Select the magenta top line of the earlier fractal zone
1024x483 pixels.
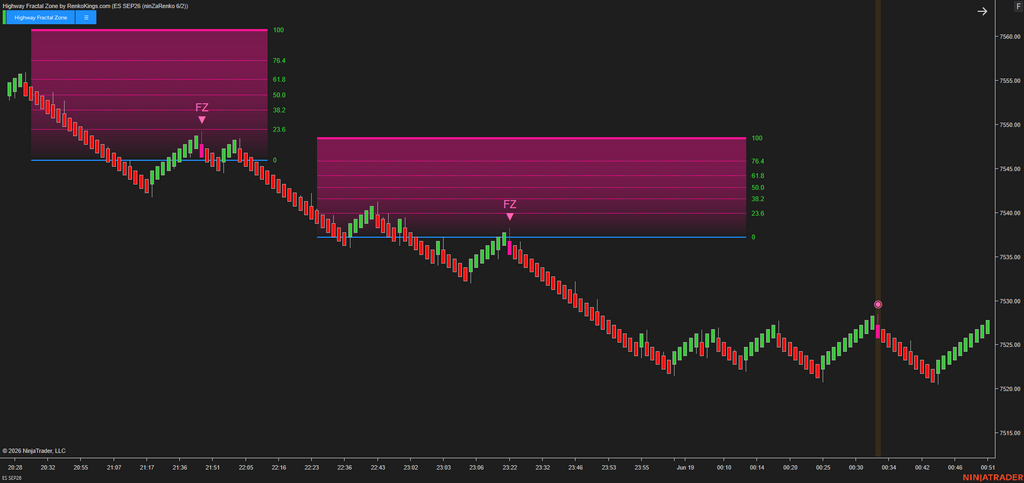tap(149, 30)
